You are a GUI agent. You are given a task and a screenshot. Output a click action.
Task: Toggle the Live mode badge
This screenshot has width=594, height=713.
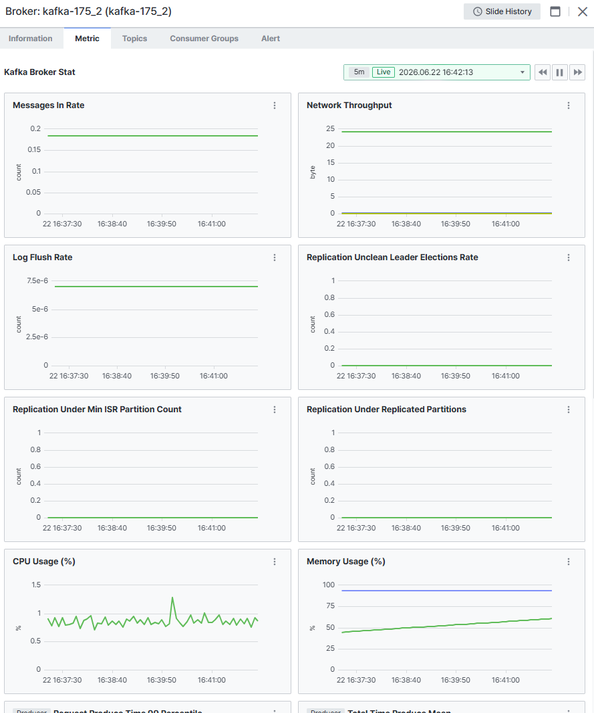coord(383,72)
